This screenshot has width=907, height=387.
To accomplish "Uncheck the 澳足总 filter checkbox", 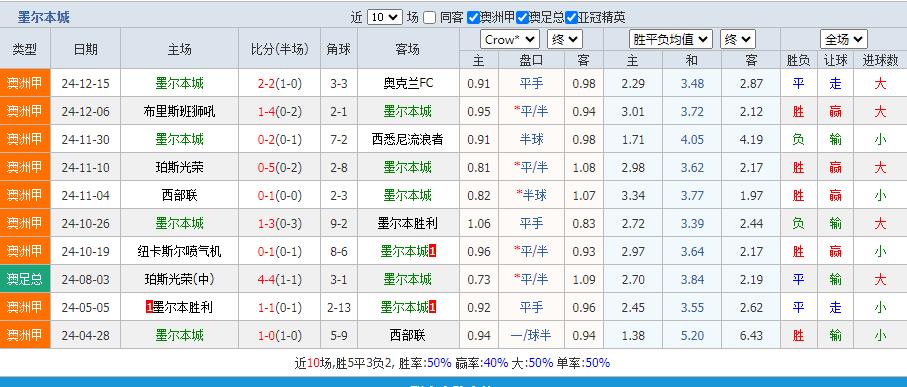I will 522,17.
